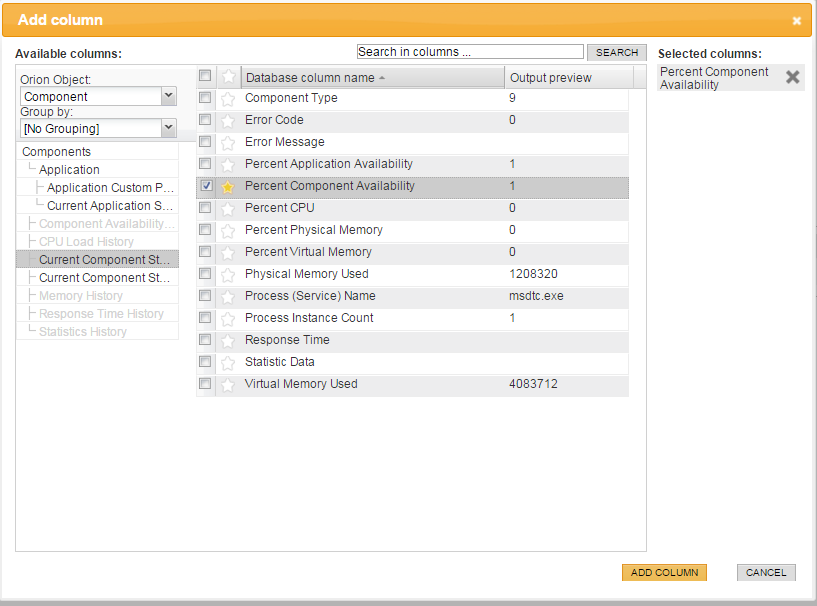Click star next to Percent Virtual Memory
The width and height of the screenshot is (817, 606).
click(228, 253)
